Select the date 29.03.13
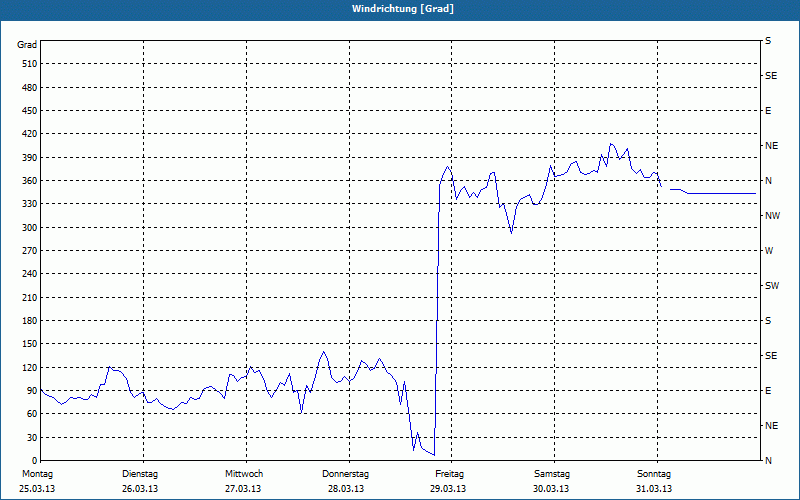The height and width of the screenshot is (500, 800). tap(448, 489)
